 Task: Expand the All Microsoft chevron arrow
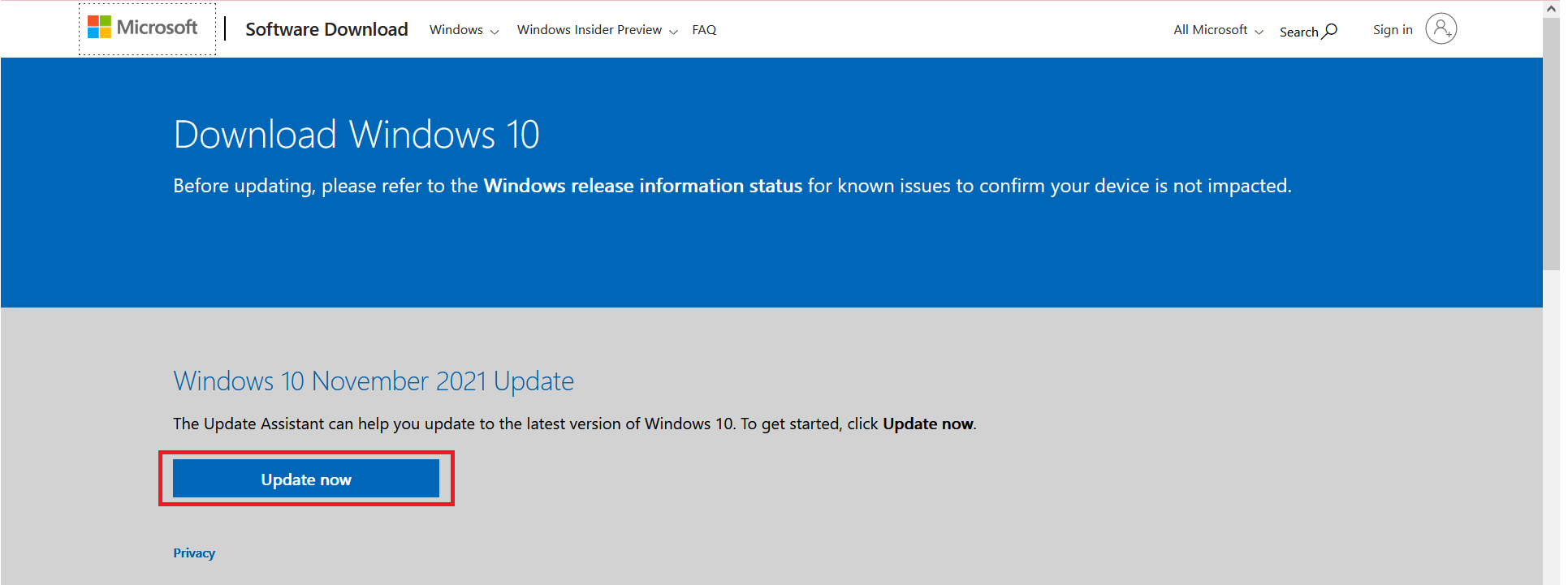point(1259,32)
